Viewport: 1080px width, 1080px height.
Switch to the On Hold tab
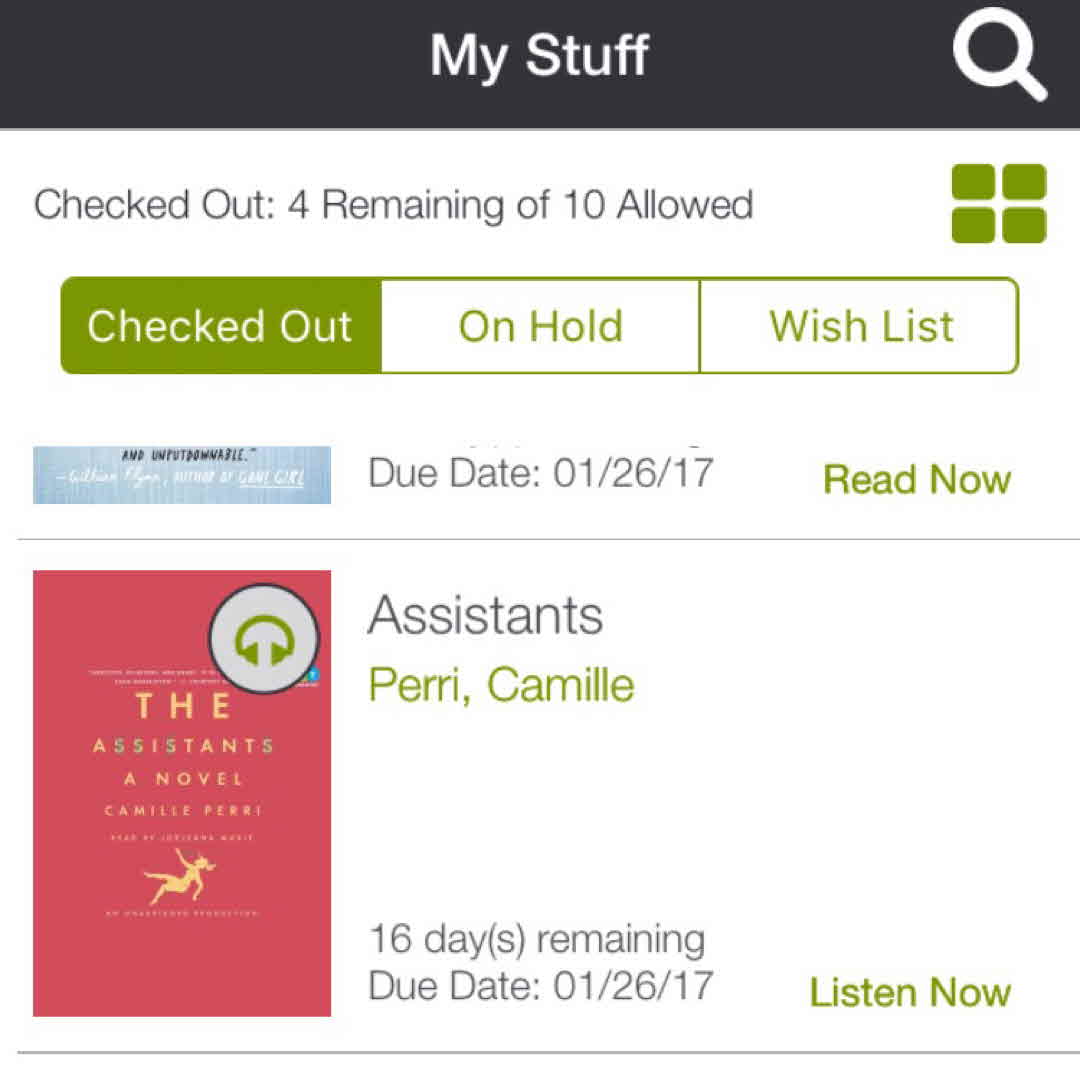point(540,326)
